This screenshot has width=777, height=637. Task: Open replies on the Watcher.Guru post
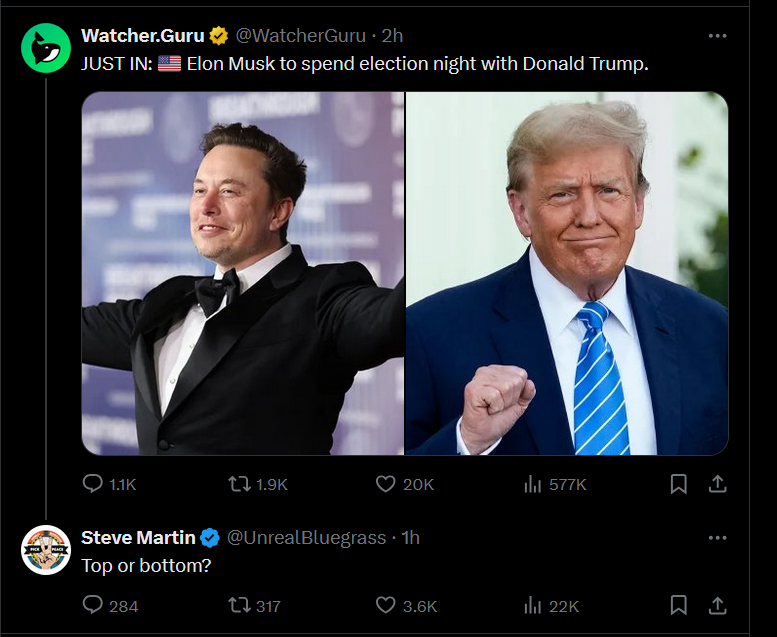click(x=109, y=484)
